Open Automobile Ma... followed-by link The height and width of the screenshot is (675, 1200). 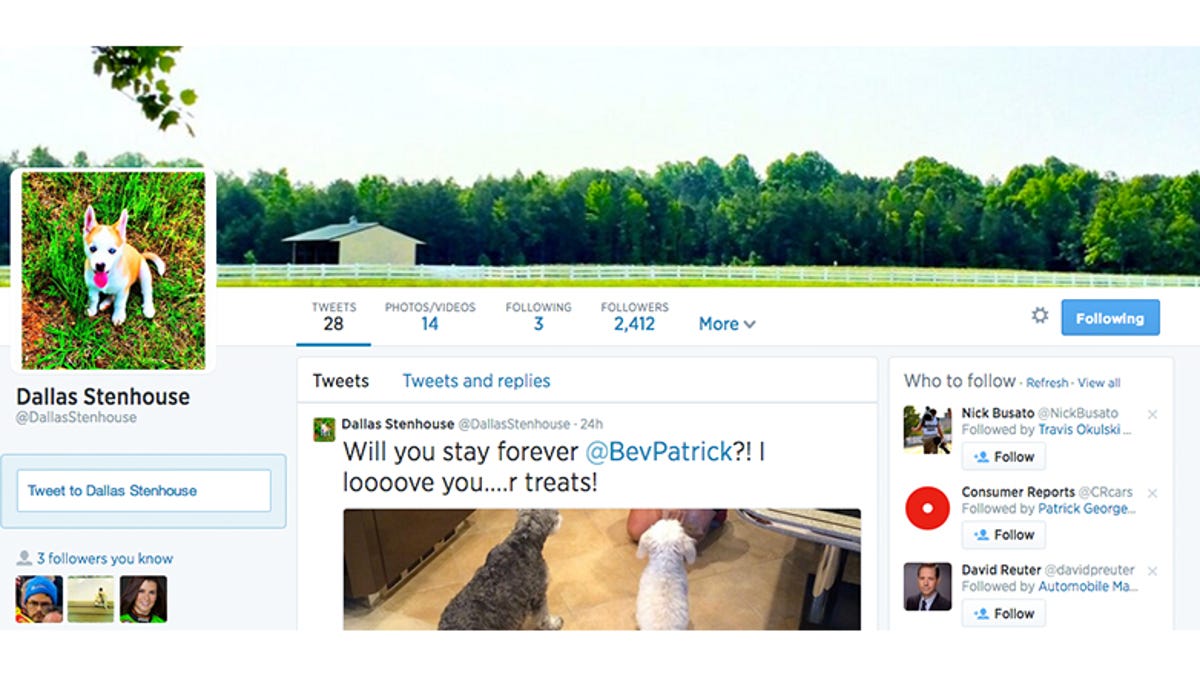[1088, 587]
